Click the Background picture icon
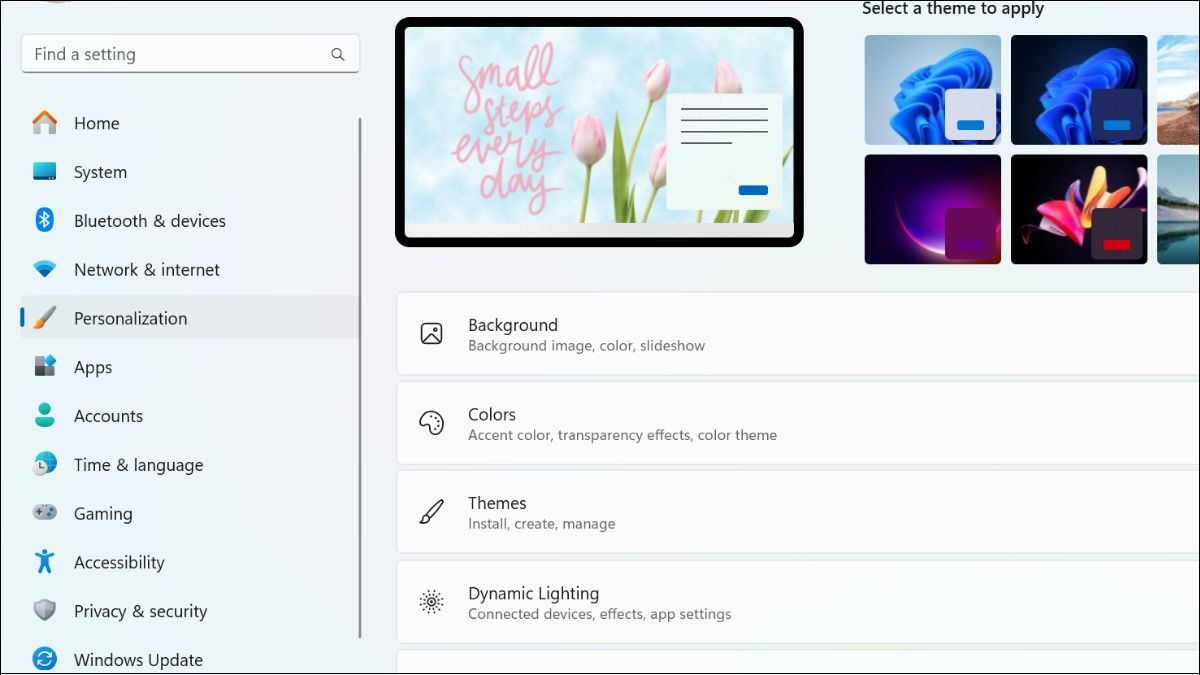The width and height of the screenshot is (1200, 675). pyautogui.click(x=432, y=334)
